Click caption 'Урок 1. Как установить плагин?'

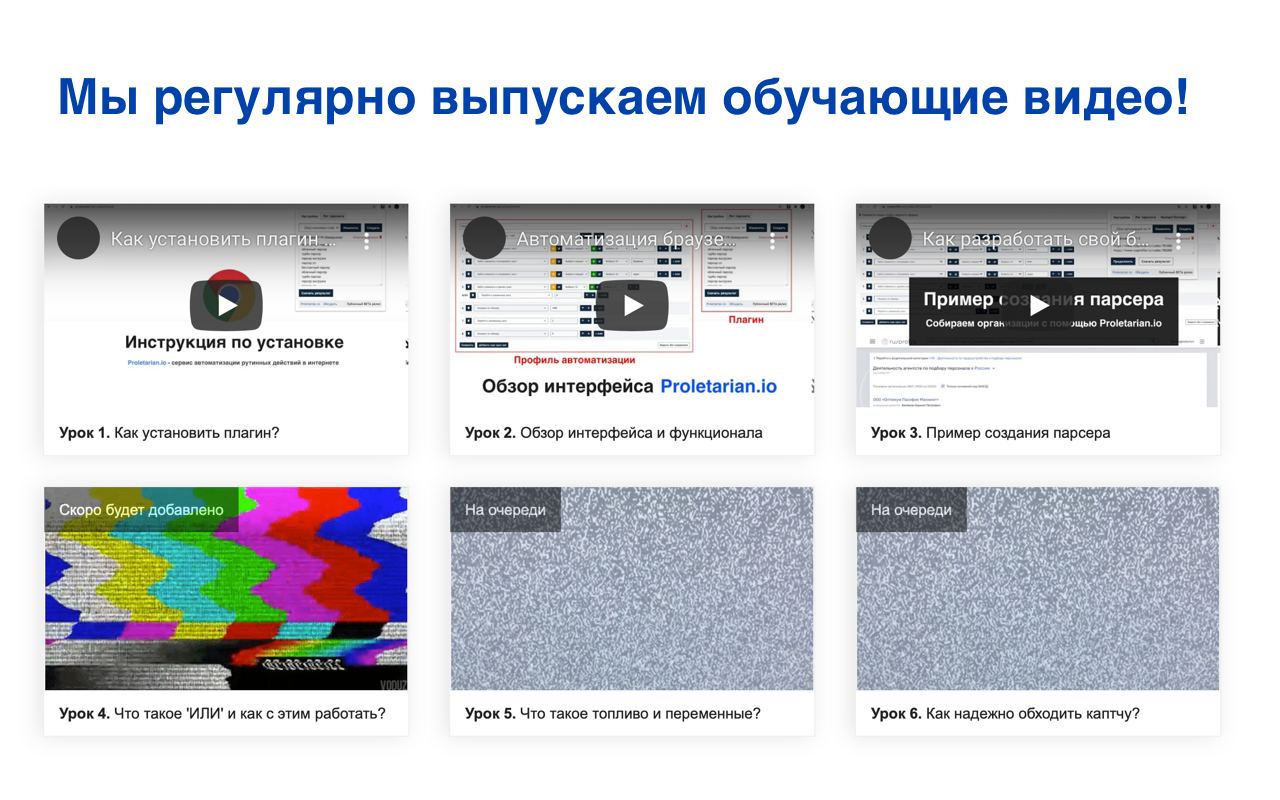pos(169,433)
